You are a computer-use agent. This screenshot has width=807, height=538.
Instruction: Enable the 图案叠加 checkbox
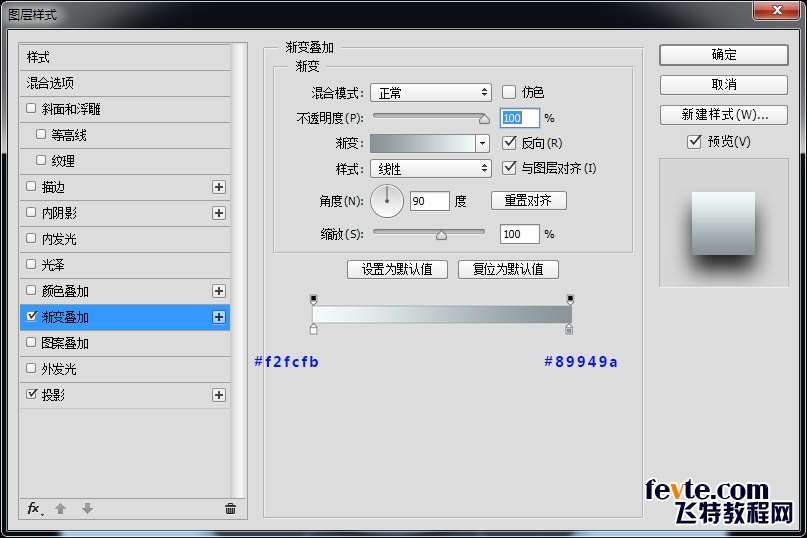tap(31, 342)
